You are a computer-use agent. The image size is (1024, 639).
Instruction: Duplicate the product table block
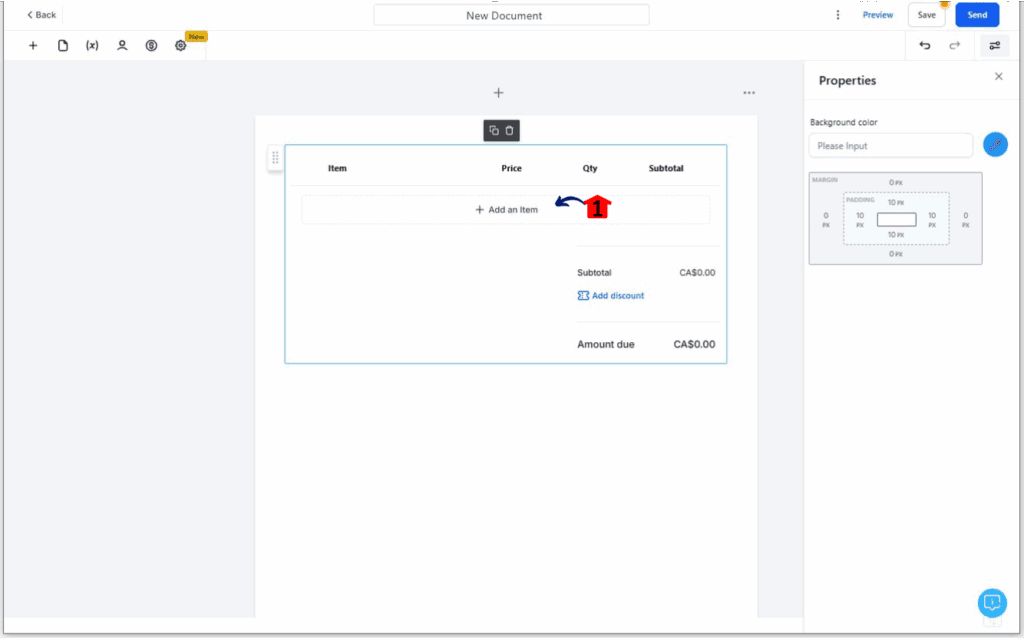pos(494,130)
